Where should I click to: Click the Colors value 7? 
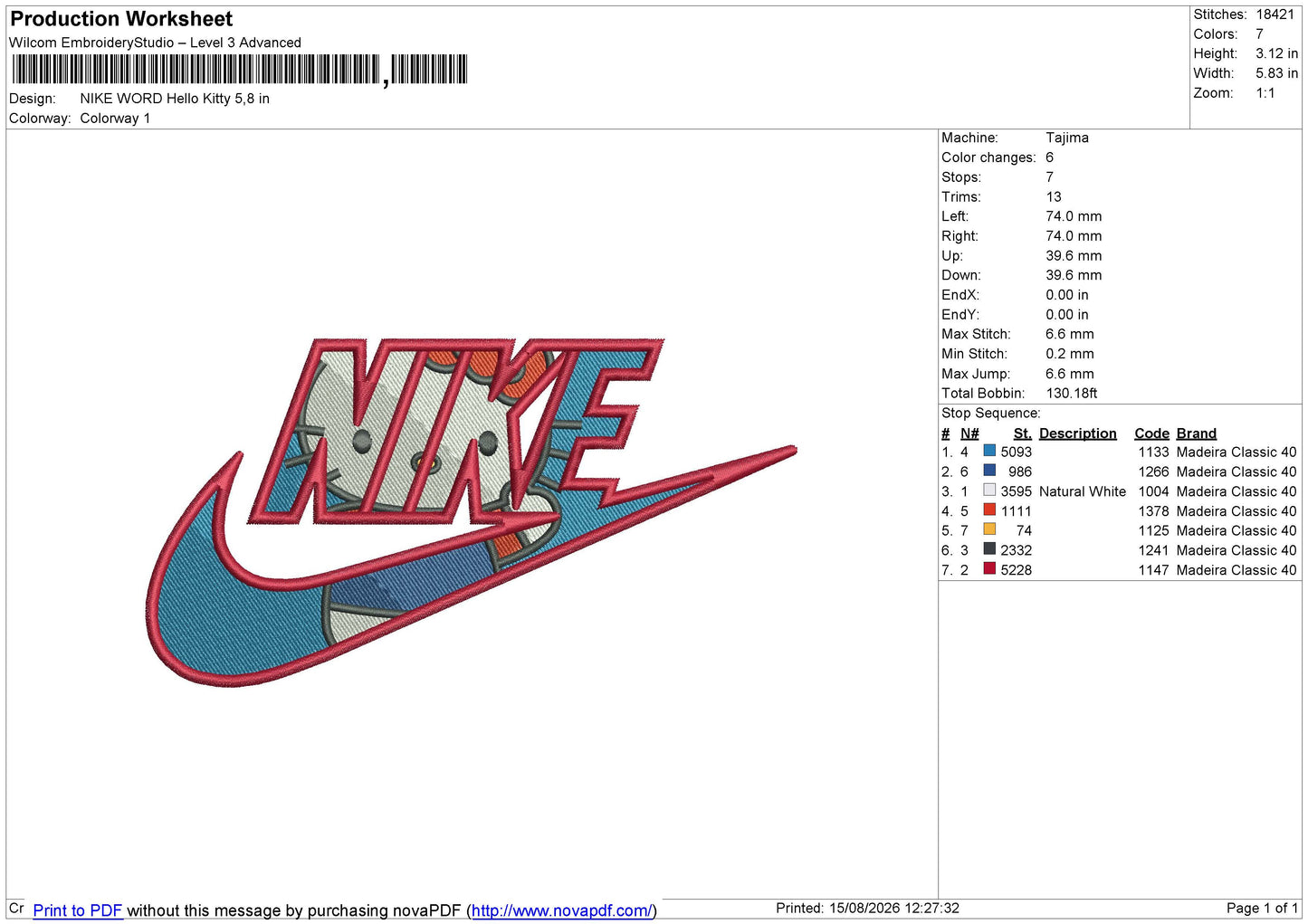[x=1259, y=34]
